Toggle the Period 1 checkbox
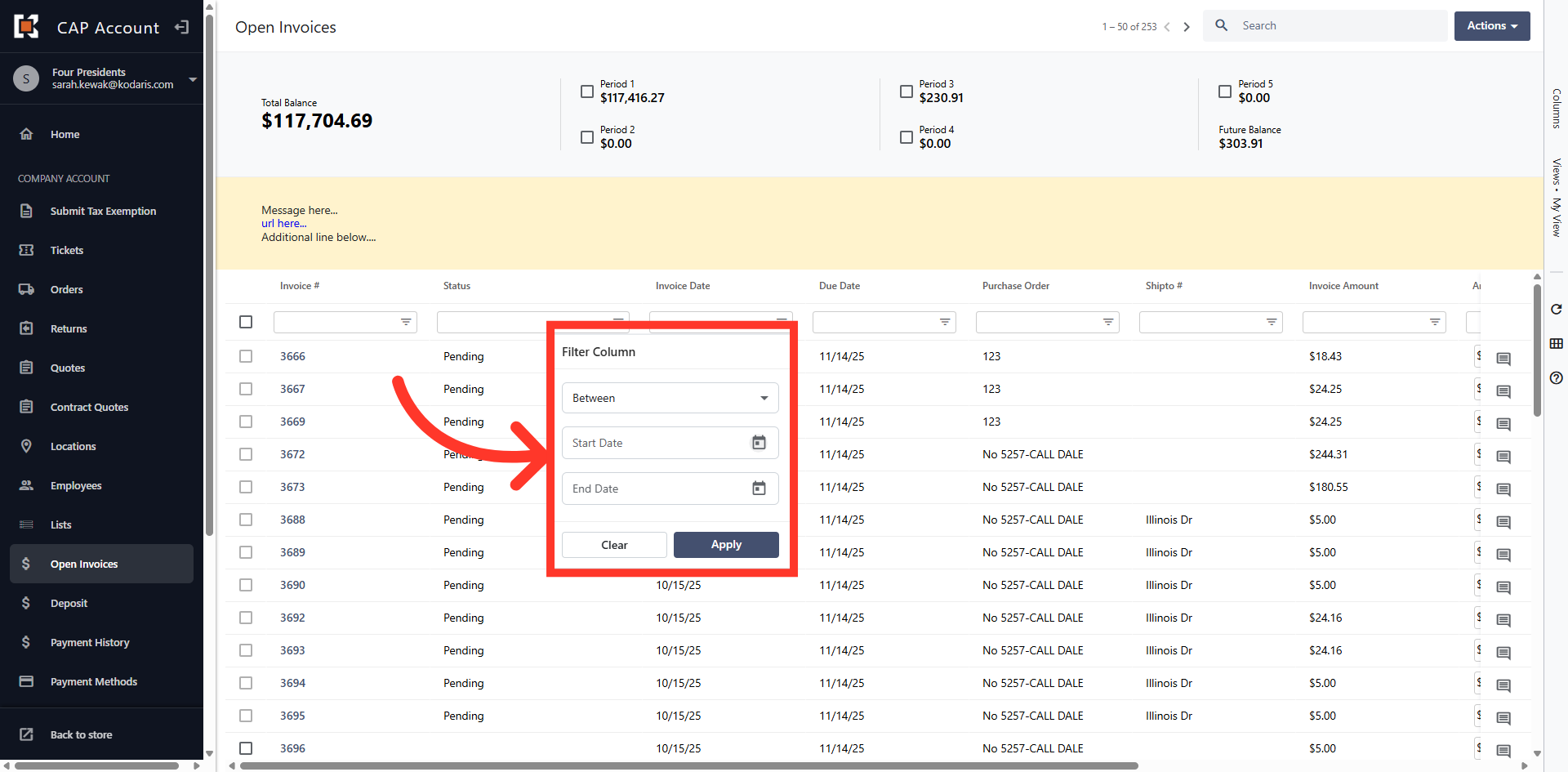This screenshot has height=772, width=1568. pyautogui.click(x=587, y=91)
